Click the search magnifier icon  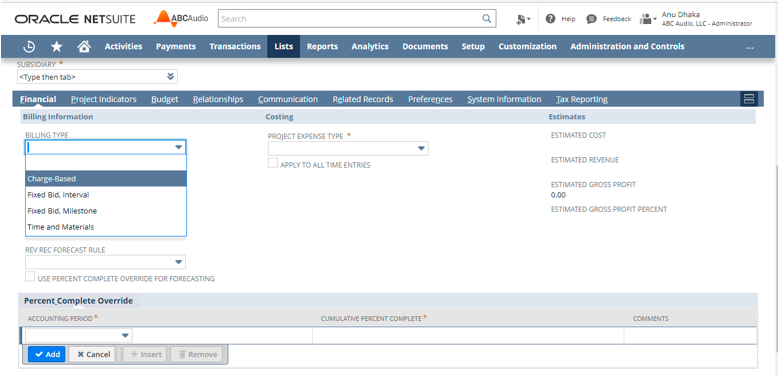[486, 19]
